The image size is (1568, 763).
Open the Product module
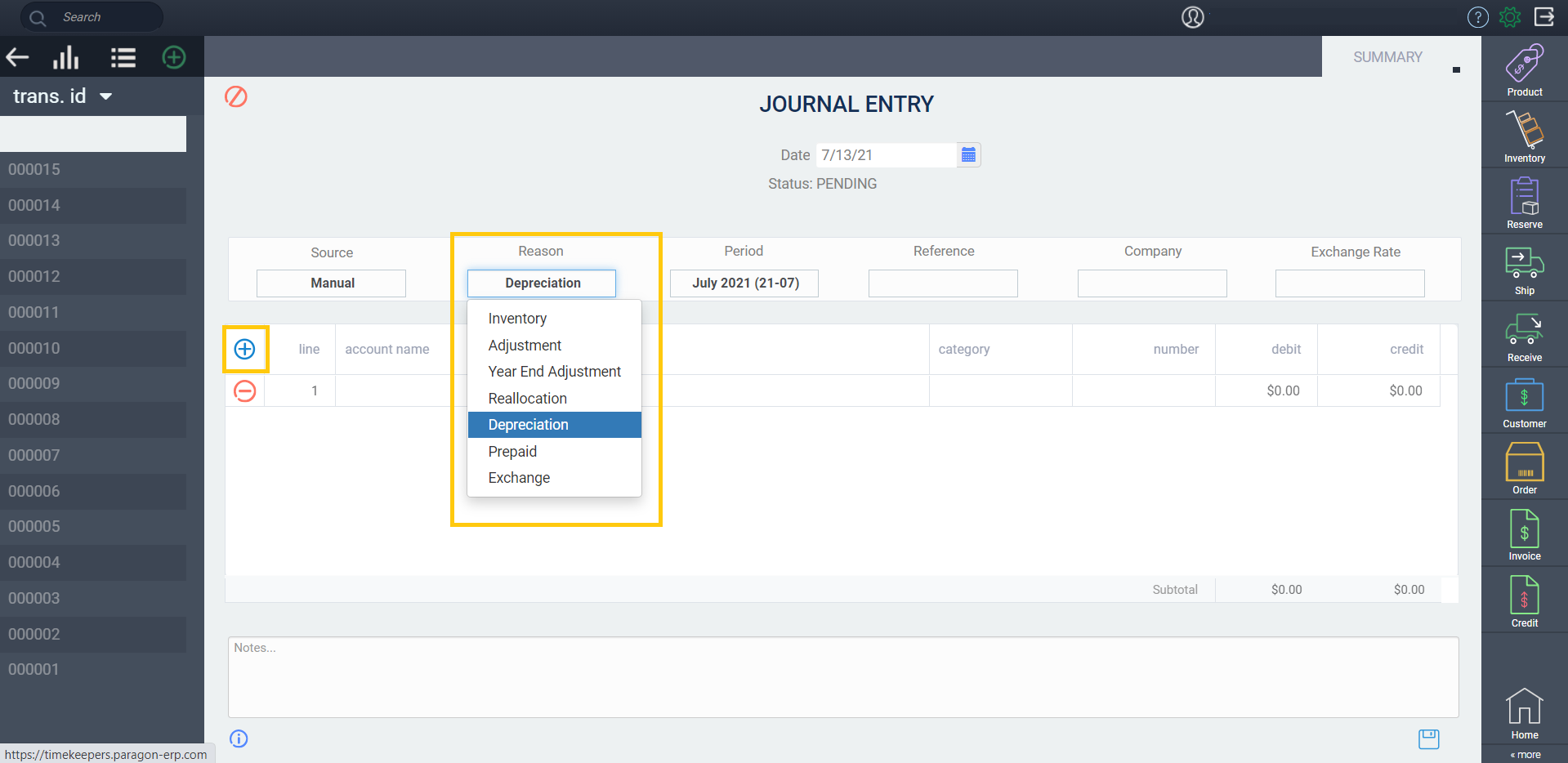tap(1525, 70)
